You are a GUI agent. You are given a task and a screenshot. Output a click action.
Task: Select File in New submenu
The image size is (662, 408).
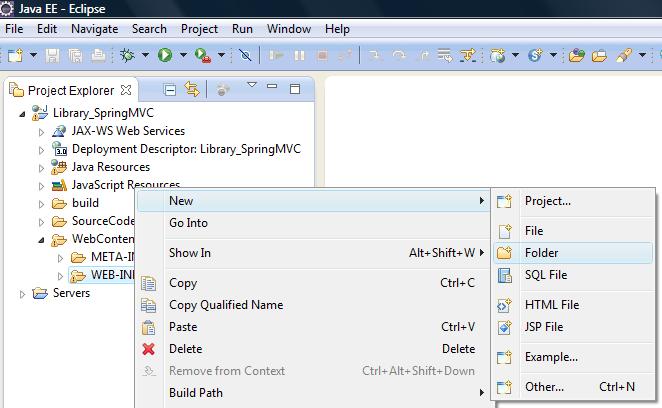573,231
